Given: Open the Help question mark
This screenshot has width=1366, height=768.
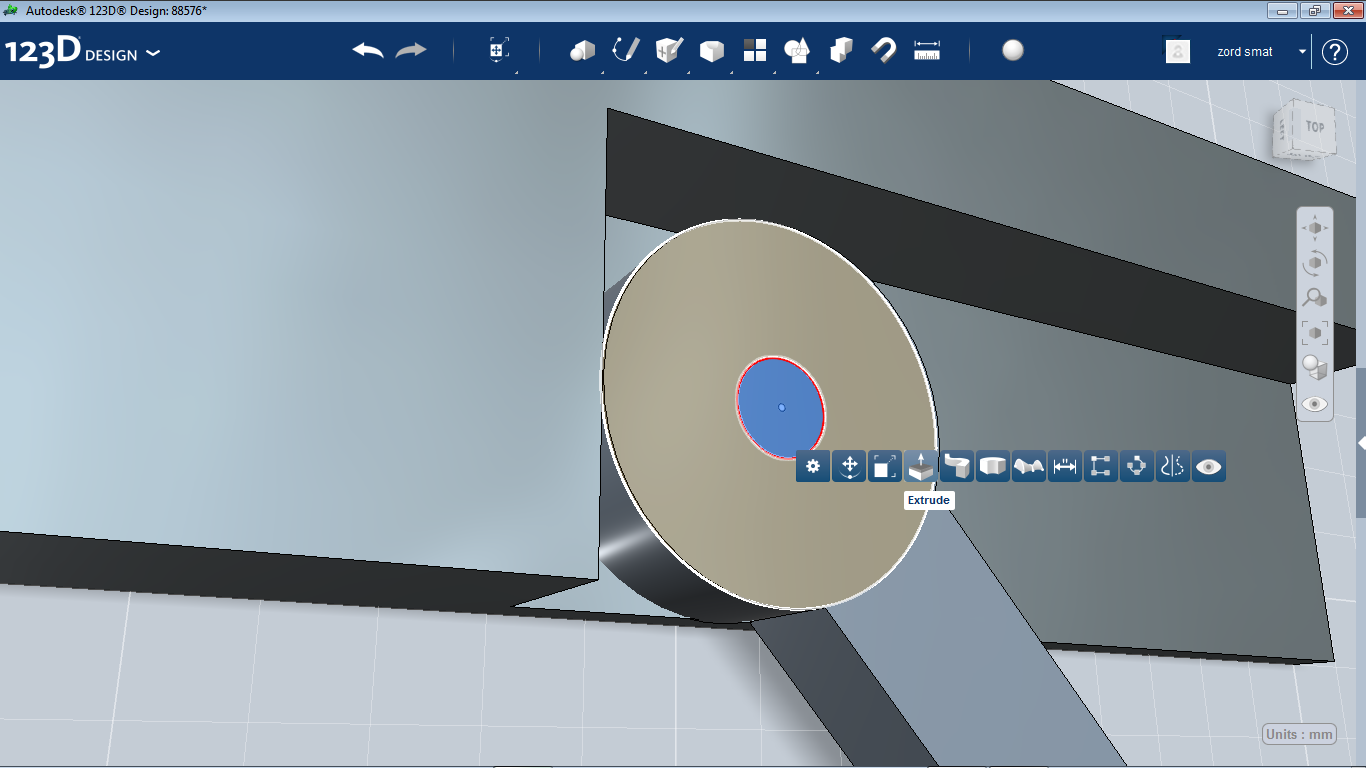Looking at the screenshot, I should tap(1335, 51).
